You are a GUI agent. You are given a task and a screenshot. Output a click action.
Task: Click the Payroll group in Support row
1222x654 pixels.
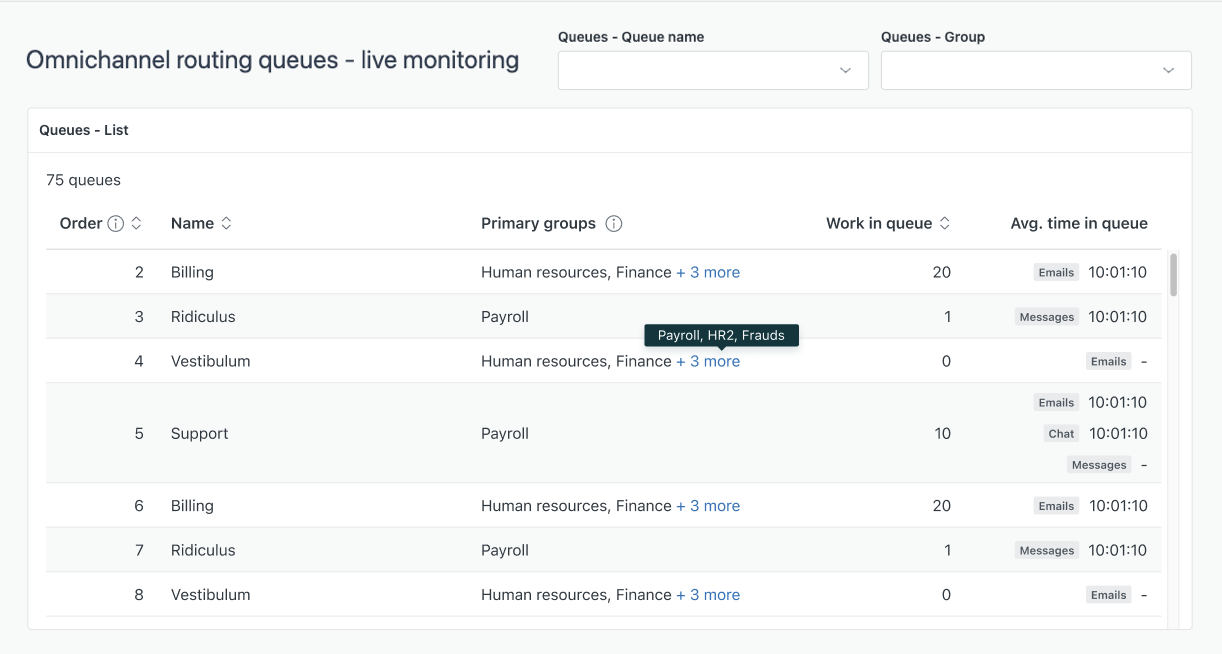[505, 434]
